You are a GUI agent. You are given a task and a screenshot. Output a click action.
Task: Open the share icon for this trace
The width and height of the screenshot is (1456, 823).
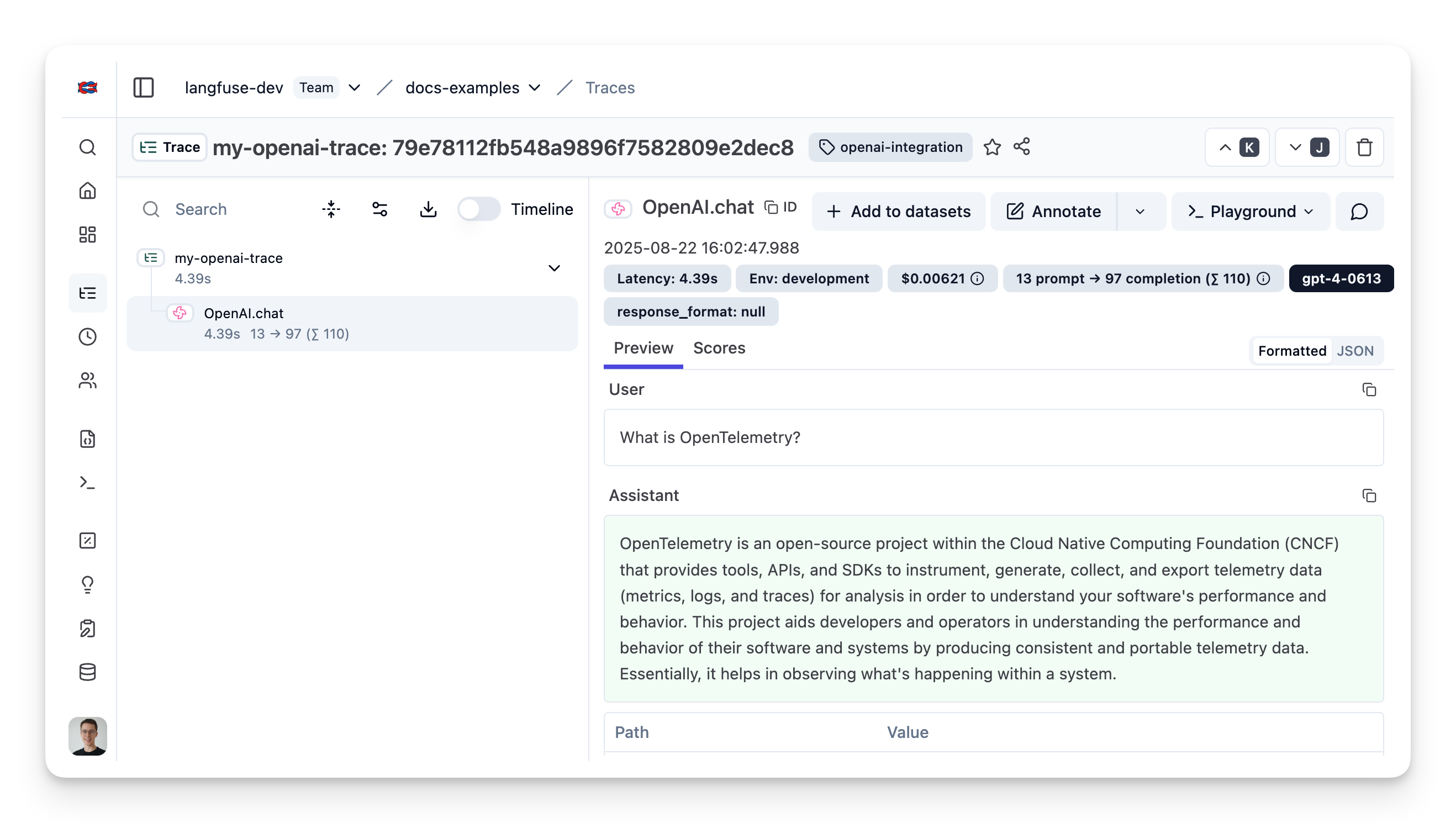[x=1022, y=147]
